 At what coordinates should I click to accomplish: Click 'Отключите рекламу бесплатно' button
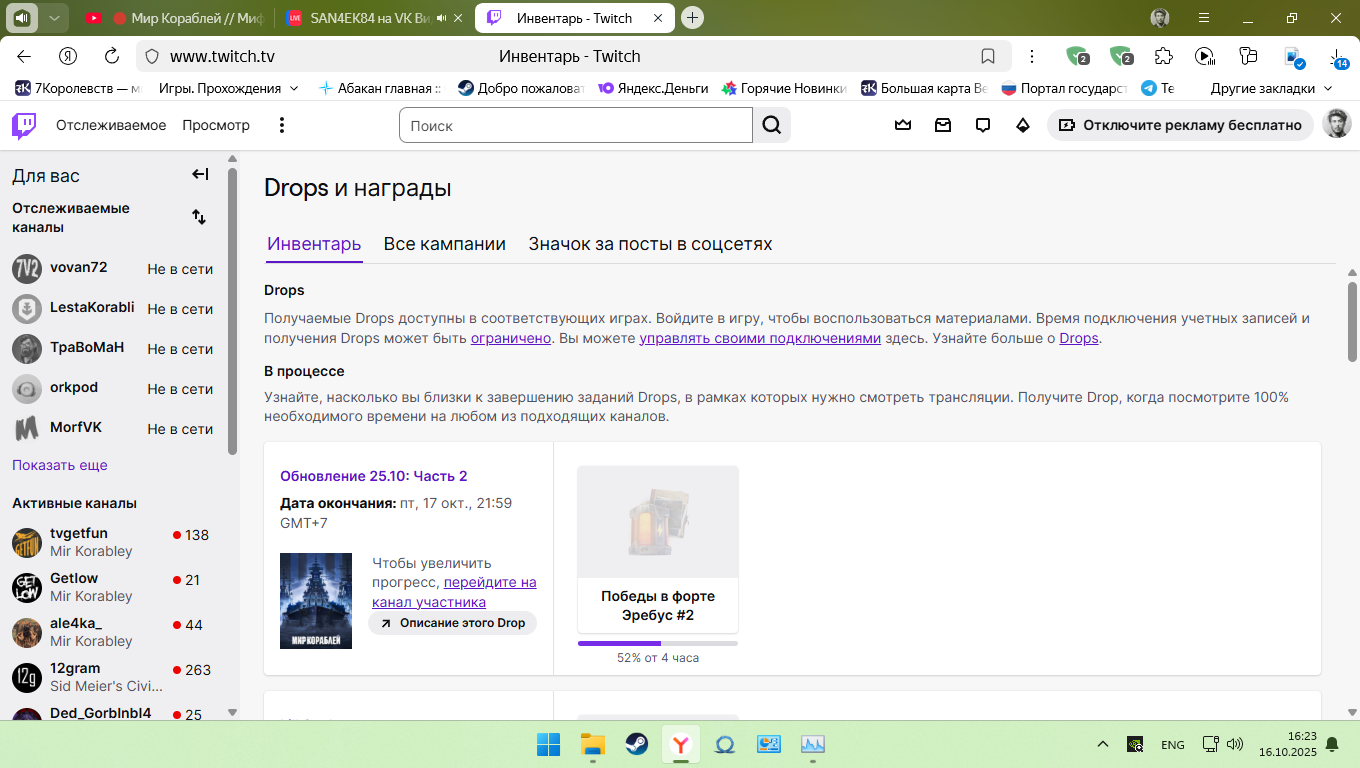(x=1180, y=125)
